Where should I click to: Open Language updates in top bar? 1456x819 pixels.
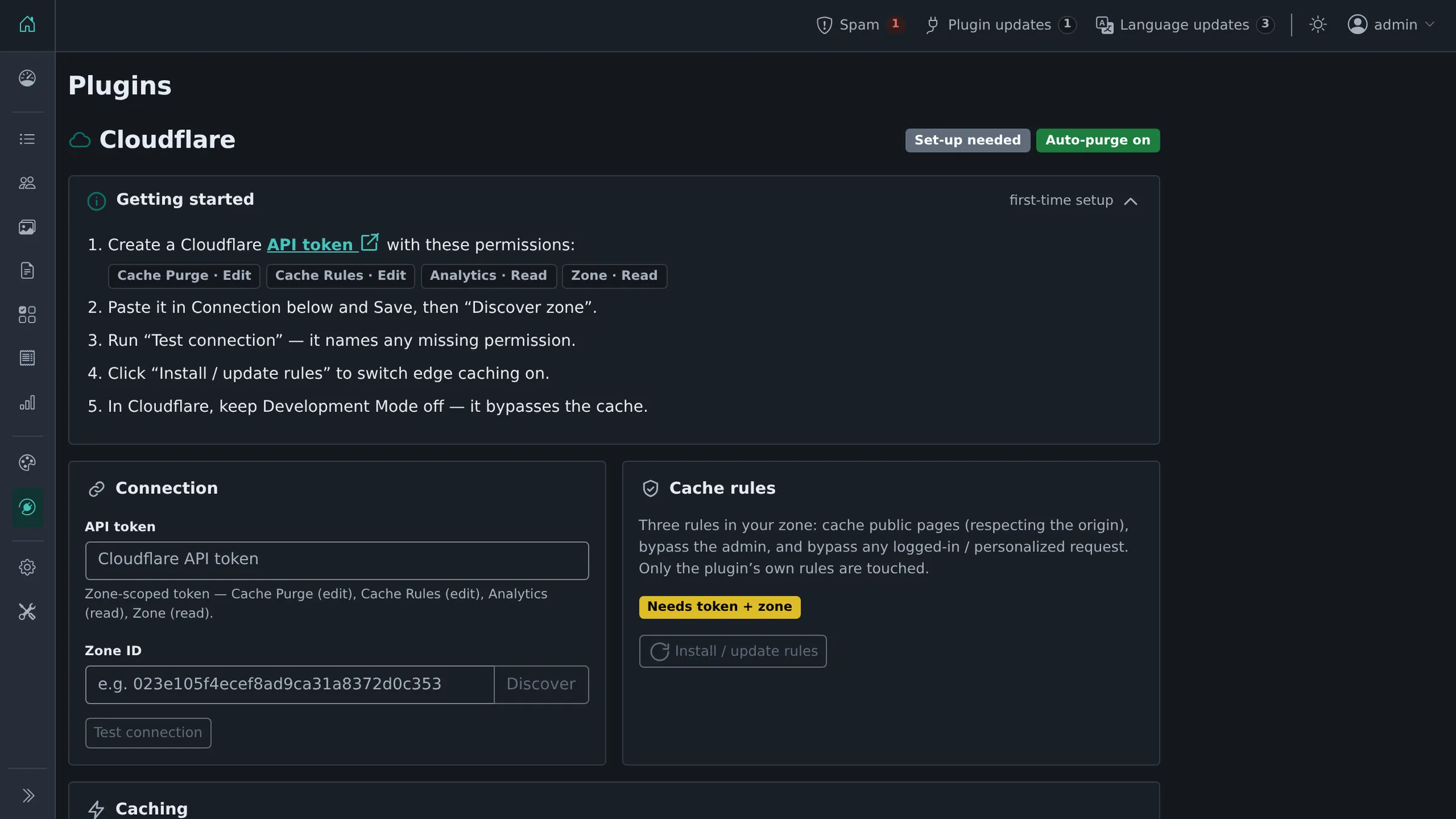click(x=1185, y=25)
